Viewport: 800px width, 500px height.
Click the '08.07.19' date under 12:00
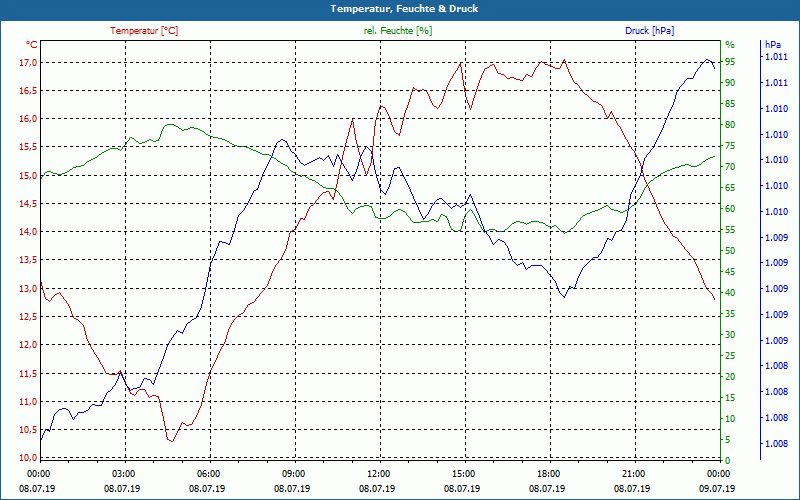(x=378, y=488)
